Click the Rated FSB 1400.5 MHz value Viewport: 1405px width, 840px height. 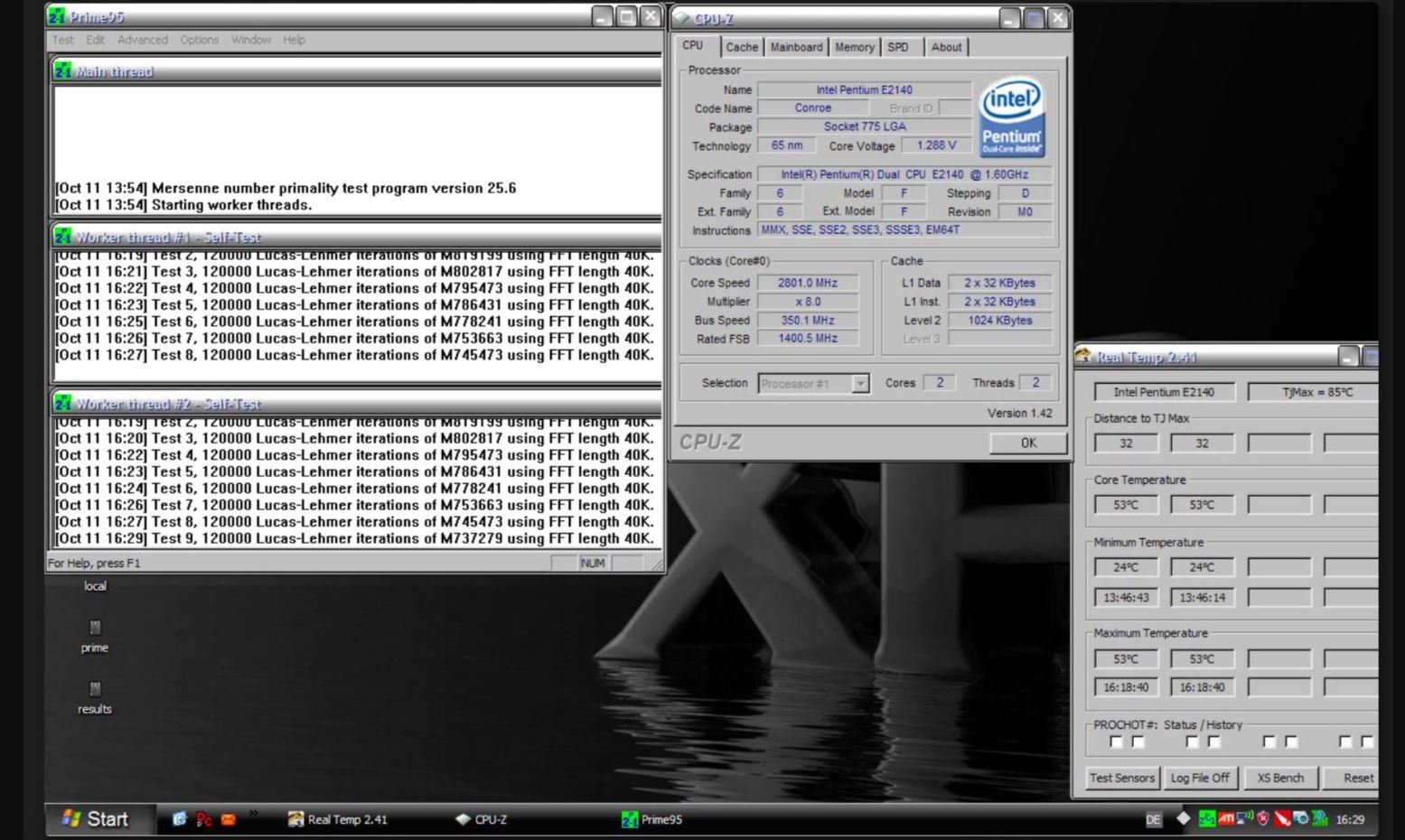coord(808,338)
